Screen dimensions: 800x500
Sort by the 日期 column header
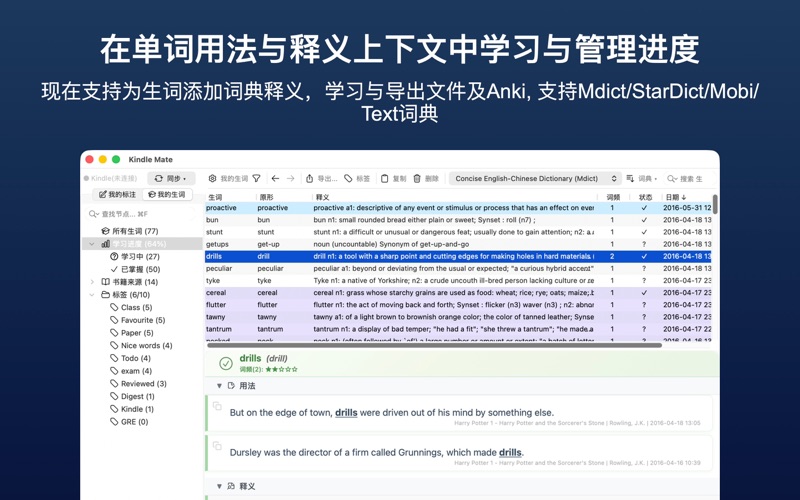(686, 197)
